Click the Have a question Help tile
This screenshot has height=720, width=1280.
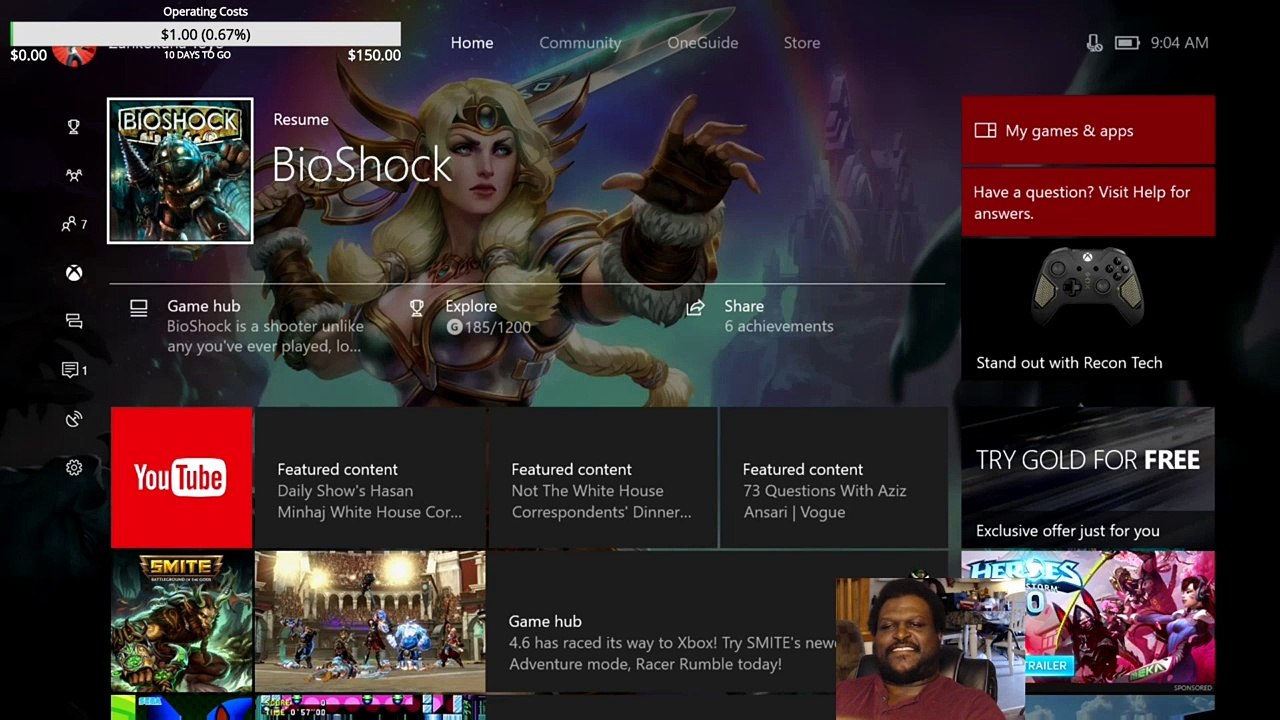point(1088,202)
